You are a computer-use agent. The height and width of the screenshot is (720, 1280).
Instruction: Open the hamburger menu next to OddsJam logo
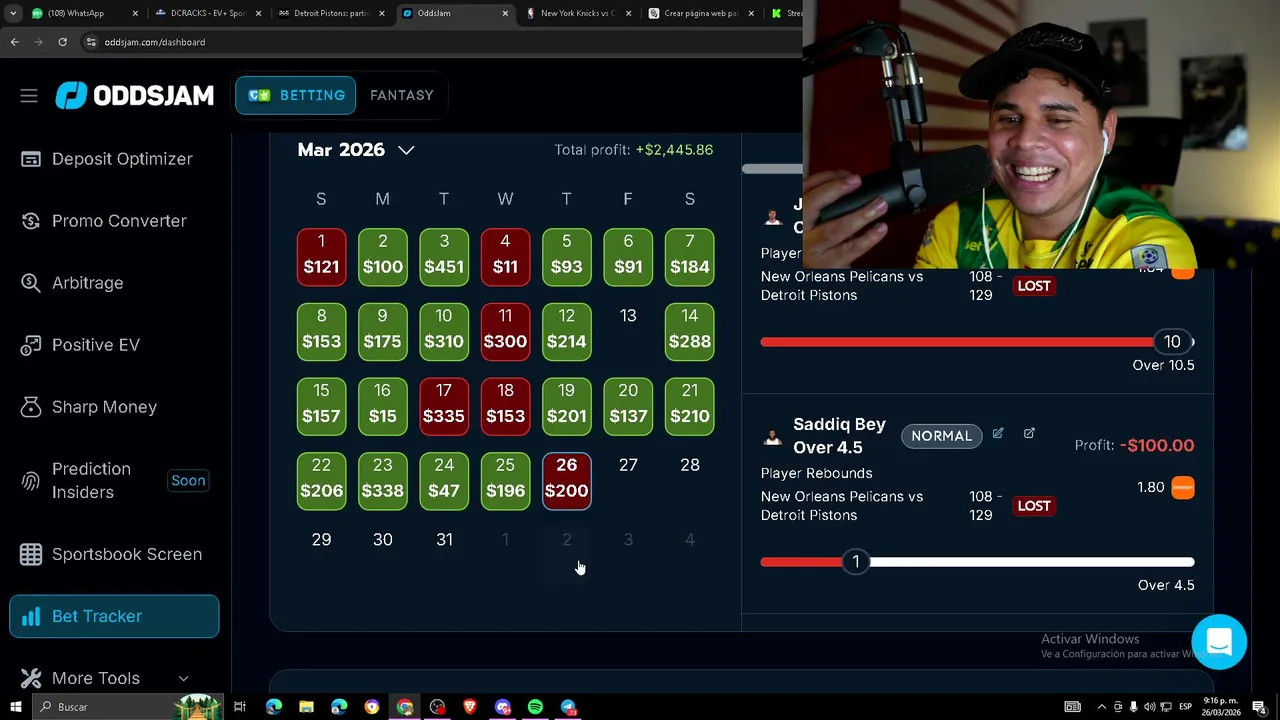[x=28, y=95]
